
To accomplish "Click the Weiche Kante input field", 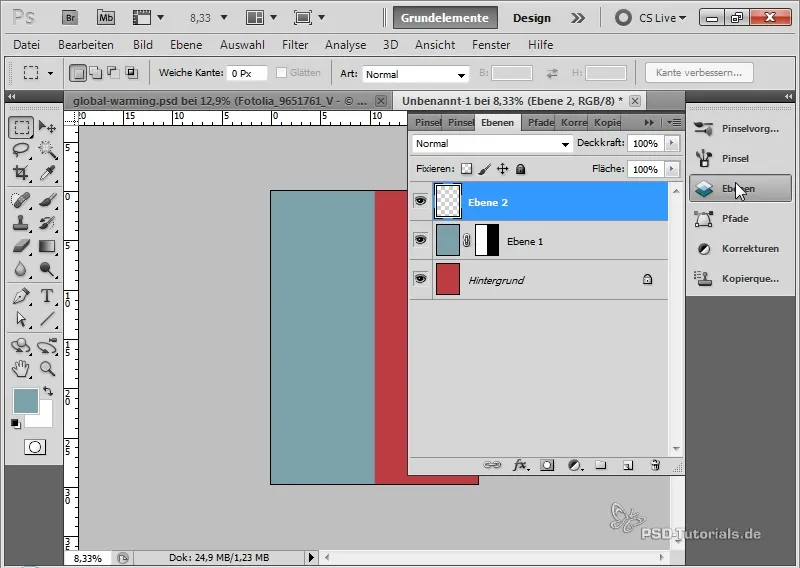I will 247,73.
